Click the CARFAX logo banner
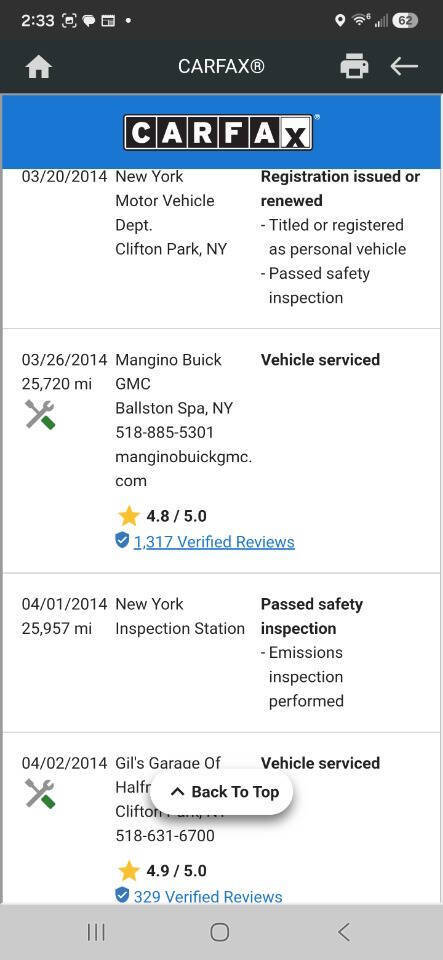This screenshot has width=443, height=960. click(222, 132)
